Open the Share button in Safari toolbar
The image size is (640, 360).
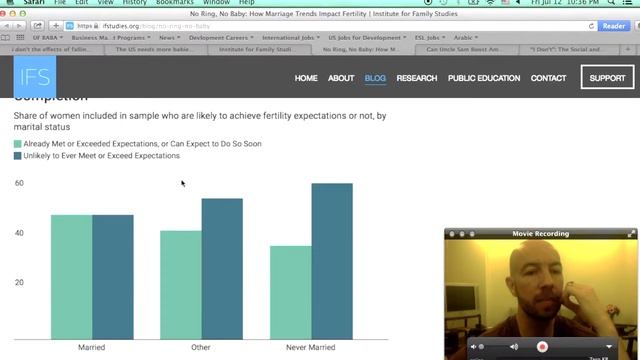tap(37, 26)
